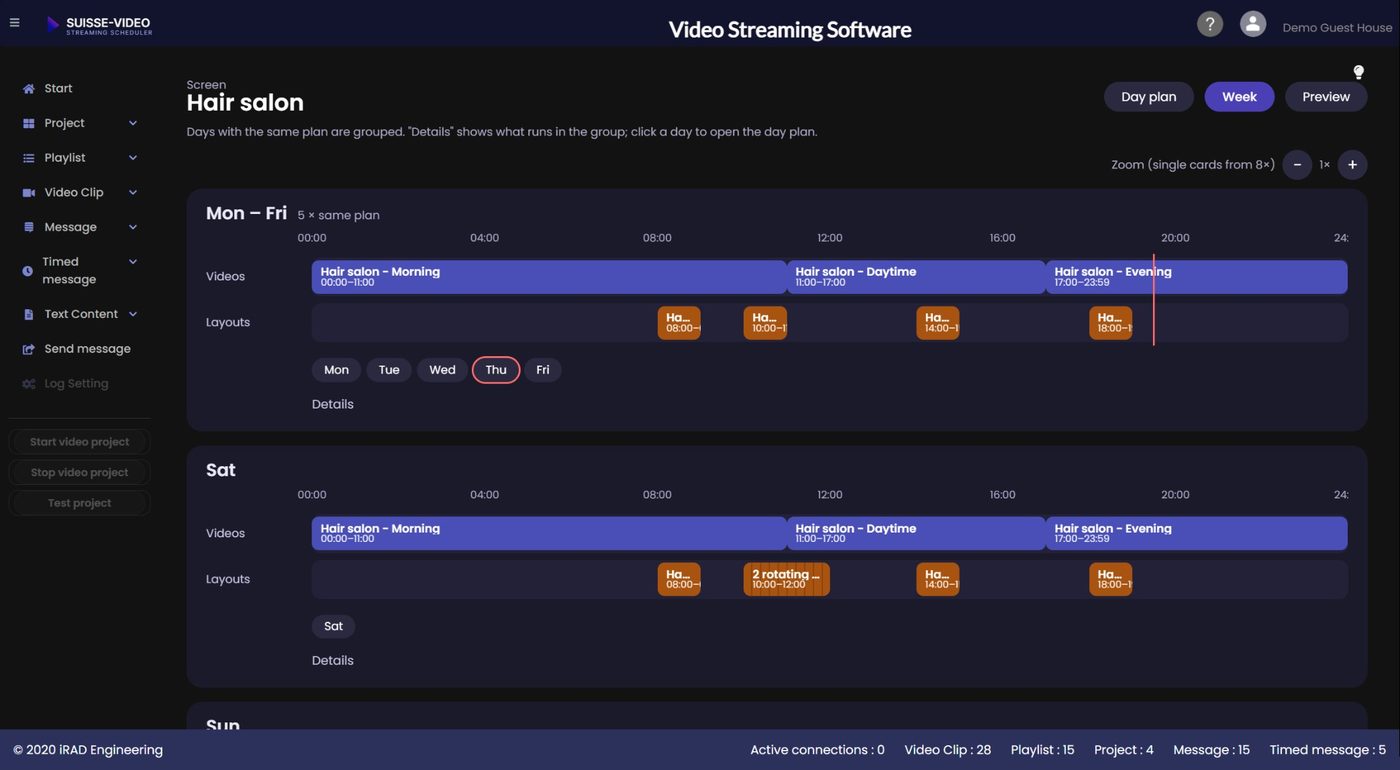1400x770 pixels.
Task: Decrease zoom with the minus button
Action: [x=1297, y=165]
